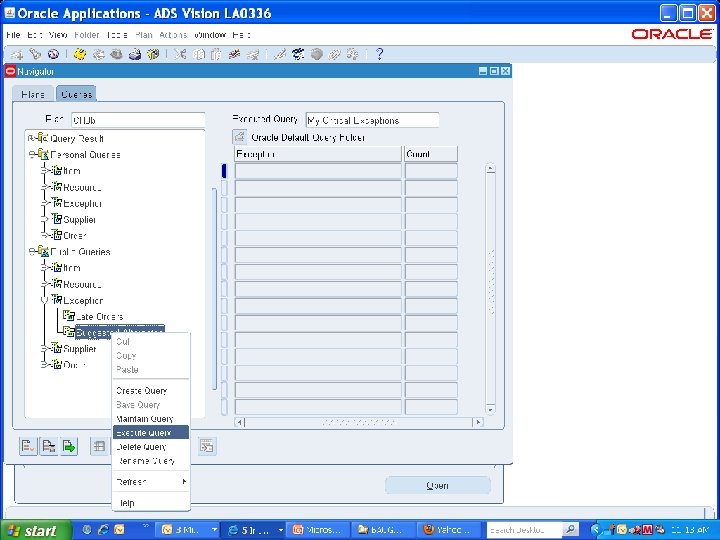Screen dimensions: 720x540
Task: Click the Count column header
Action: tap(431, 154)
